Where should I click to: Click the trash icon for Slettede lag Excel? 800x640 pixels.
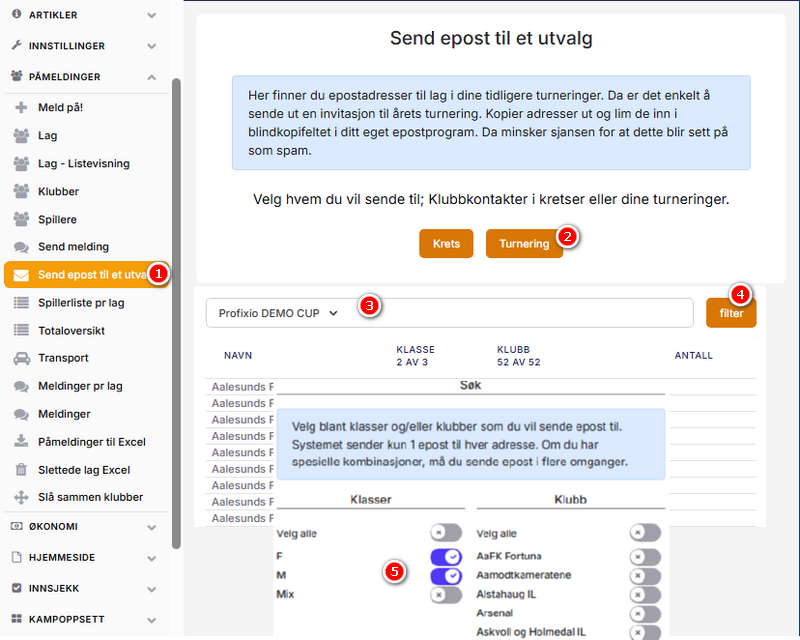click(21, 469)
